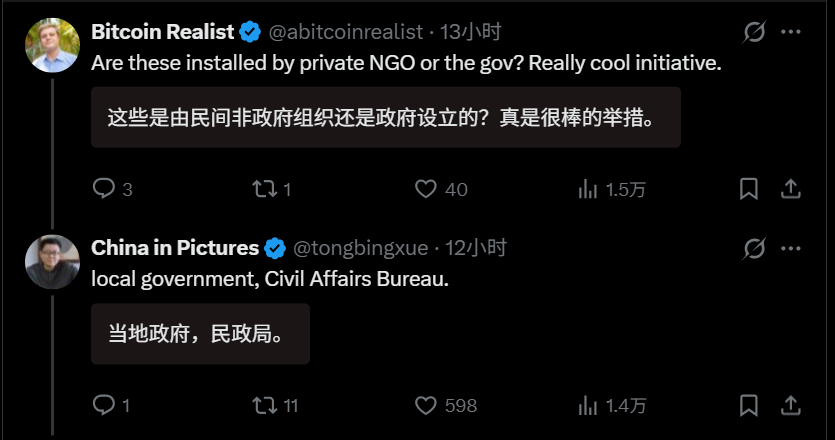Bookmark Bitcoin Realist's tweet
835x440 pixels.
[748, 189]
